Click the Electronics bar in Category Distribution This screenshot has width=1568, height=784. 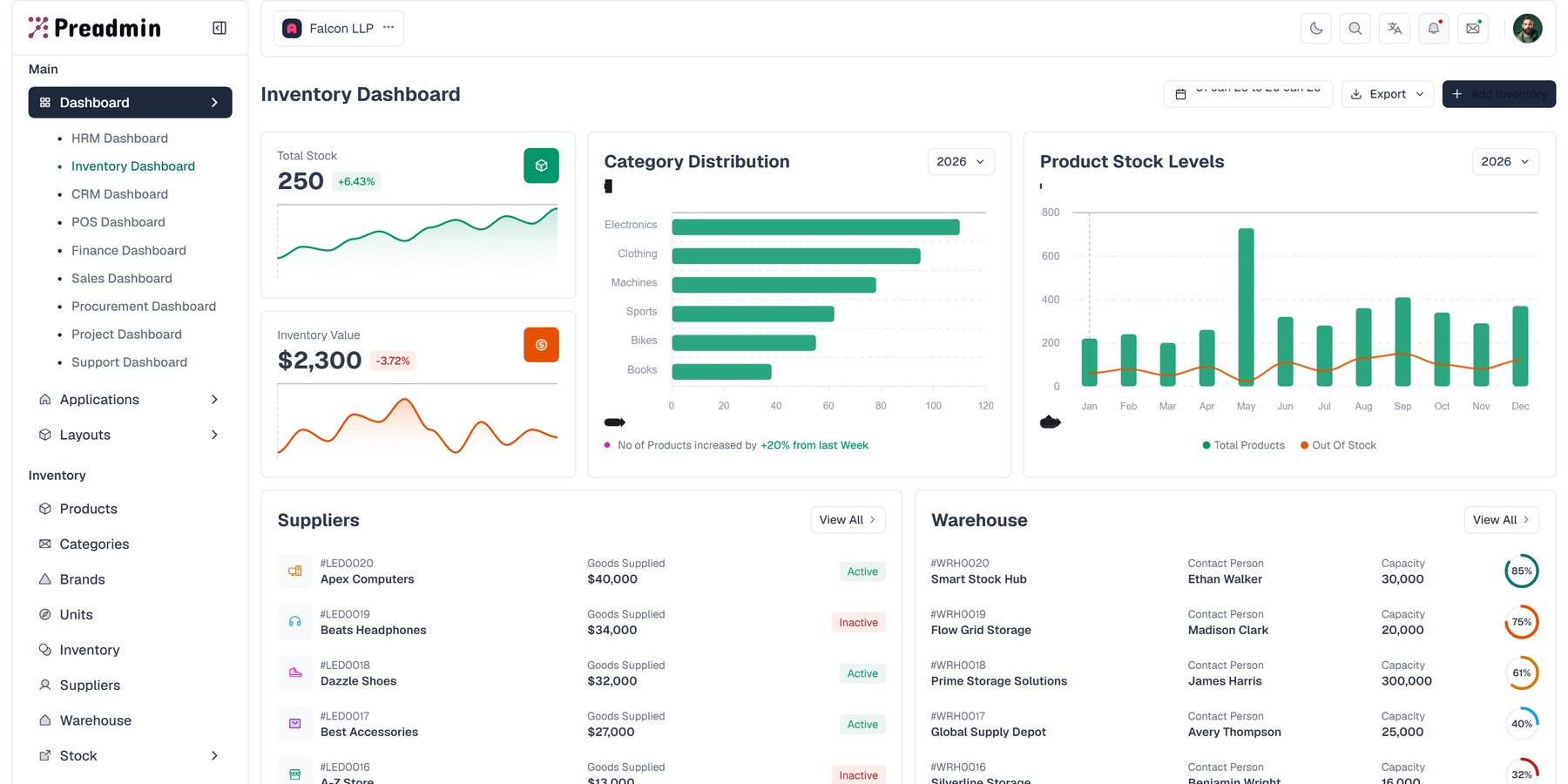pyautogui.click(x=816, y=227)
